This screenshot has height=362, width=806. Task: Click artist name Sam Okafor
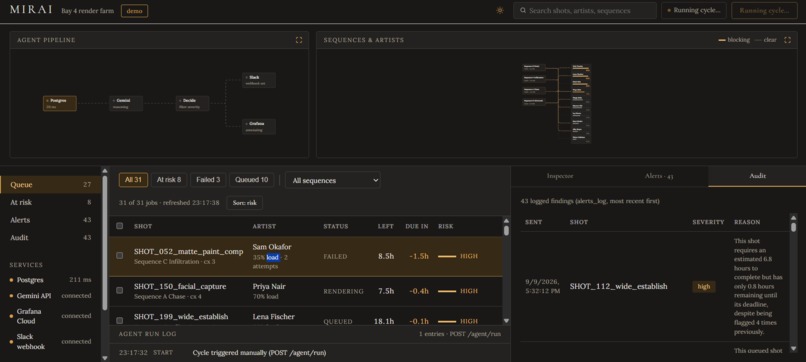[x=272, y=247]
